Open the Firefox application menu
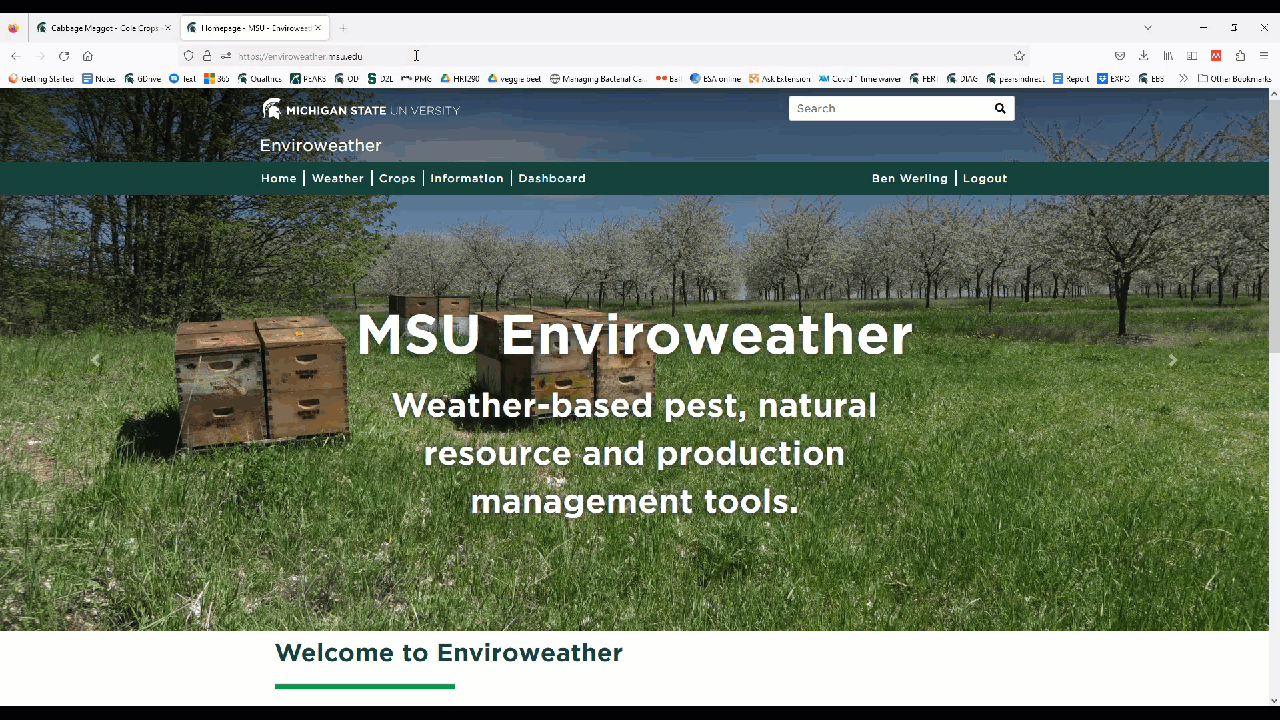The width and height of the screenshot is (1280, 720). pyautogui.click(x=1263, y=56)
